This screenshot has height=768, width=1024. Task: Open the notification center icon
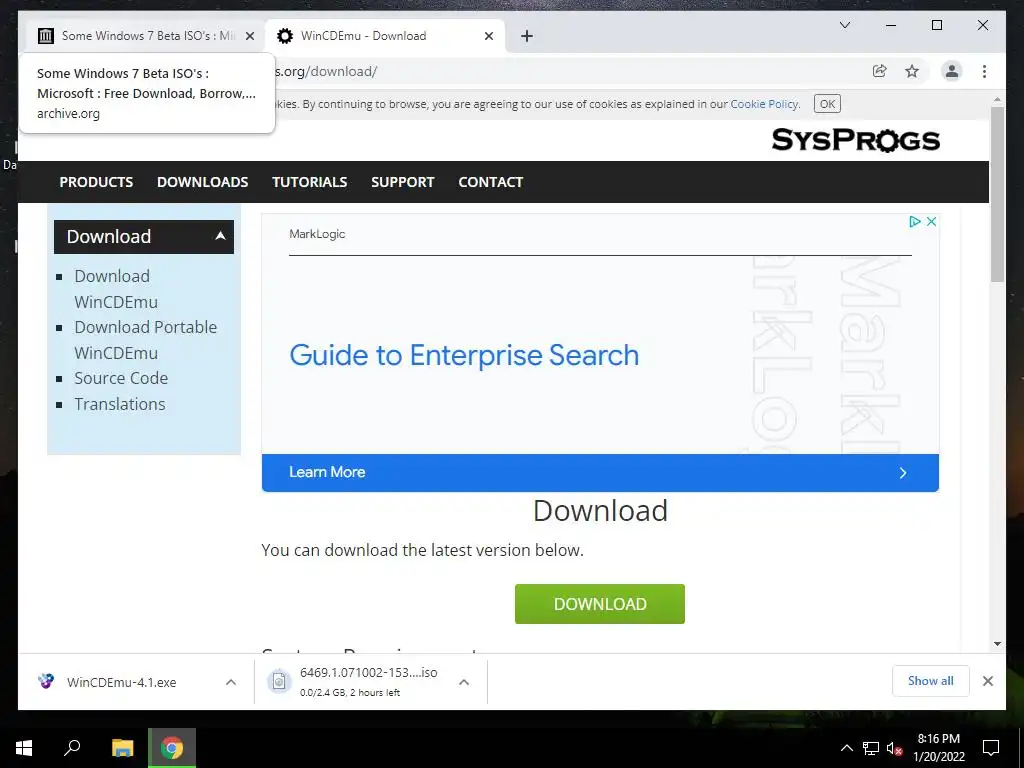(x=991, y=748)
